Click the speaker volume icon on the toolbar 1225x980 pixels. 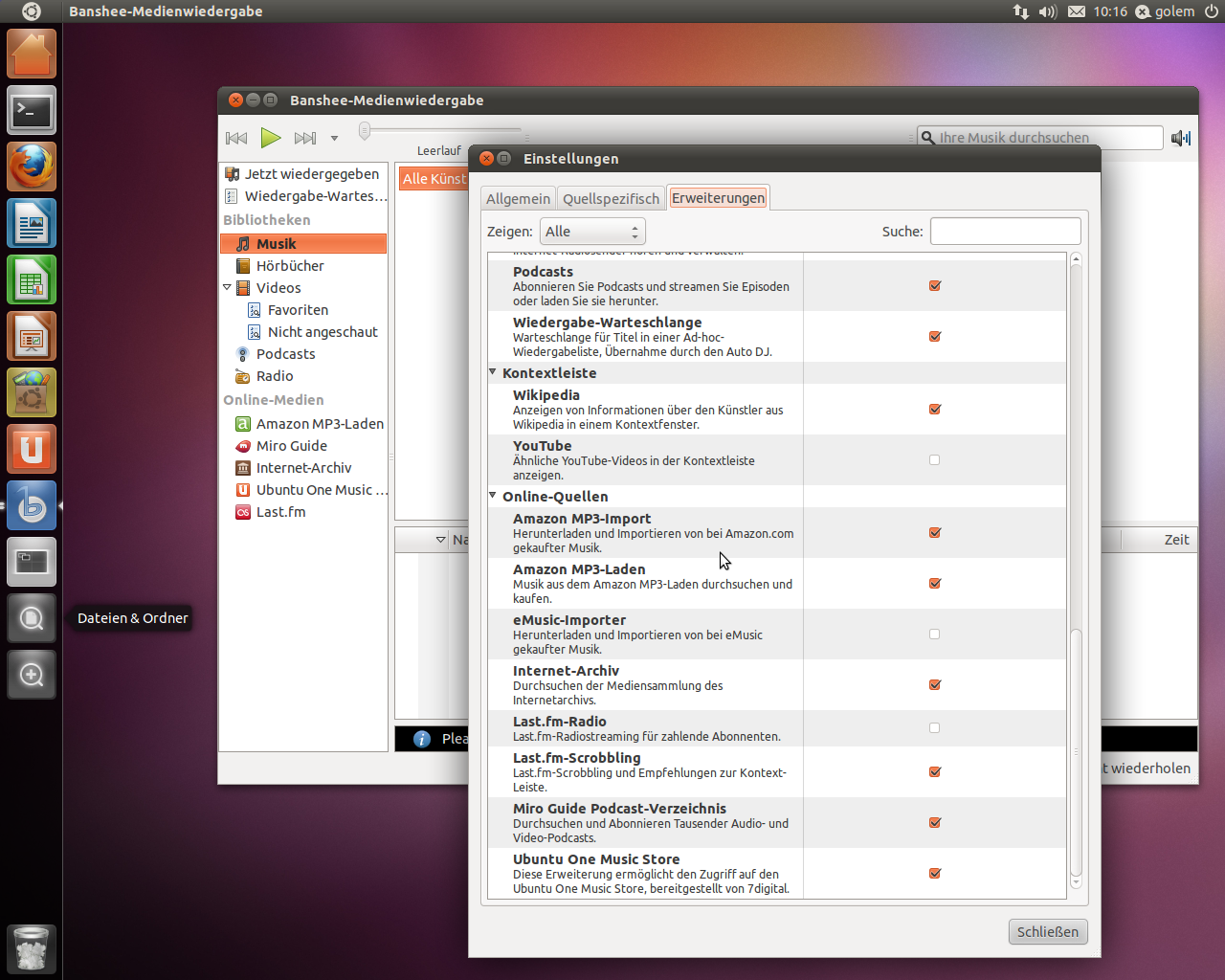pos(1181,137)
